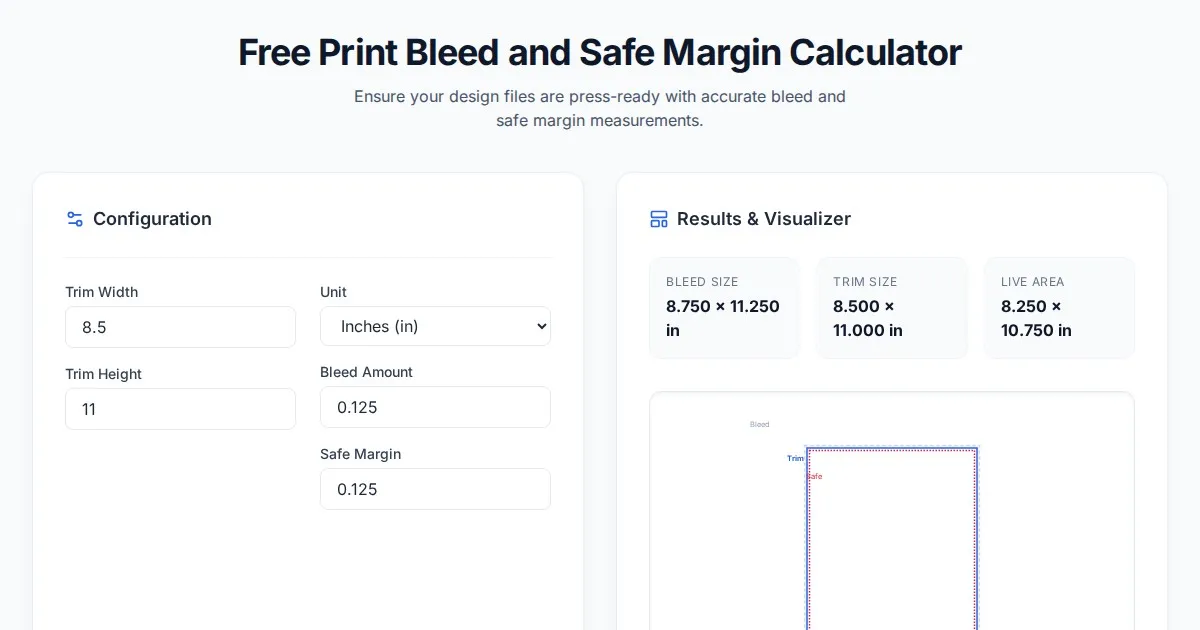Image resolution: width=1200 pixels, height=630 pixels.
Task: Click the page title heading
Action: tap(600, 52)
